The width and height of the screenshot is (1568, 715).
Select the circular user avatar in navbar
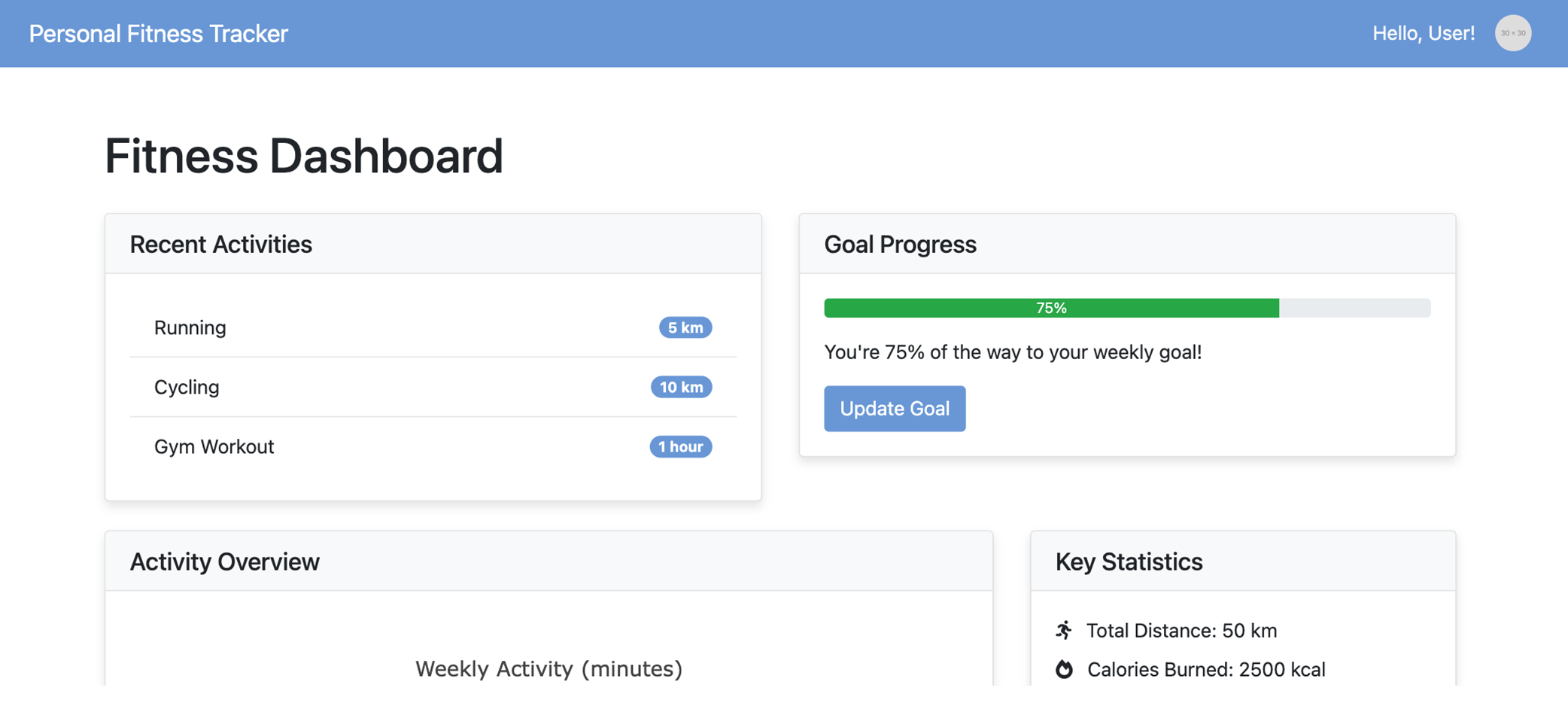(1513, 32)
